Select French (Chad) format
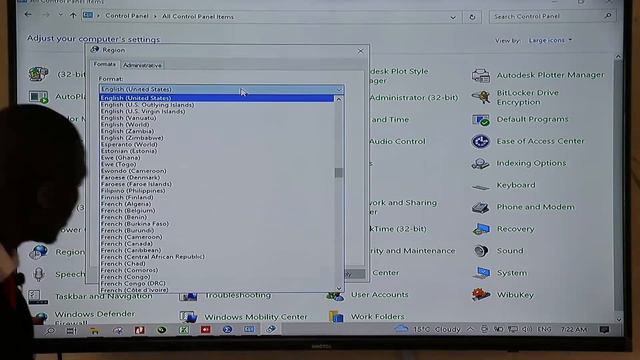This screenshot has width=640, height=360. pos(216,263)
